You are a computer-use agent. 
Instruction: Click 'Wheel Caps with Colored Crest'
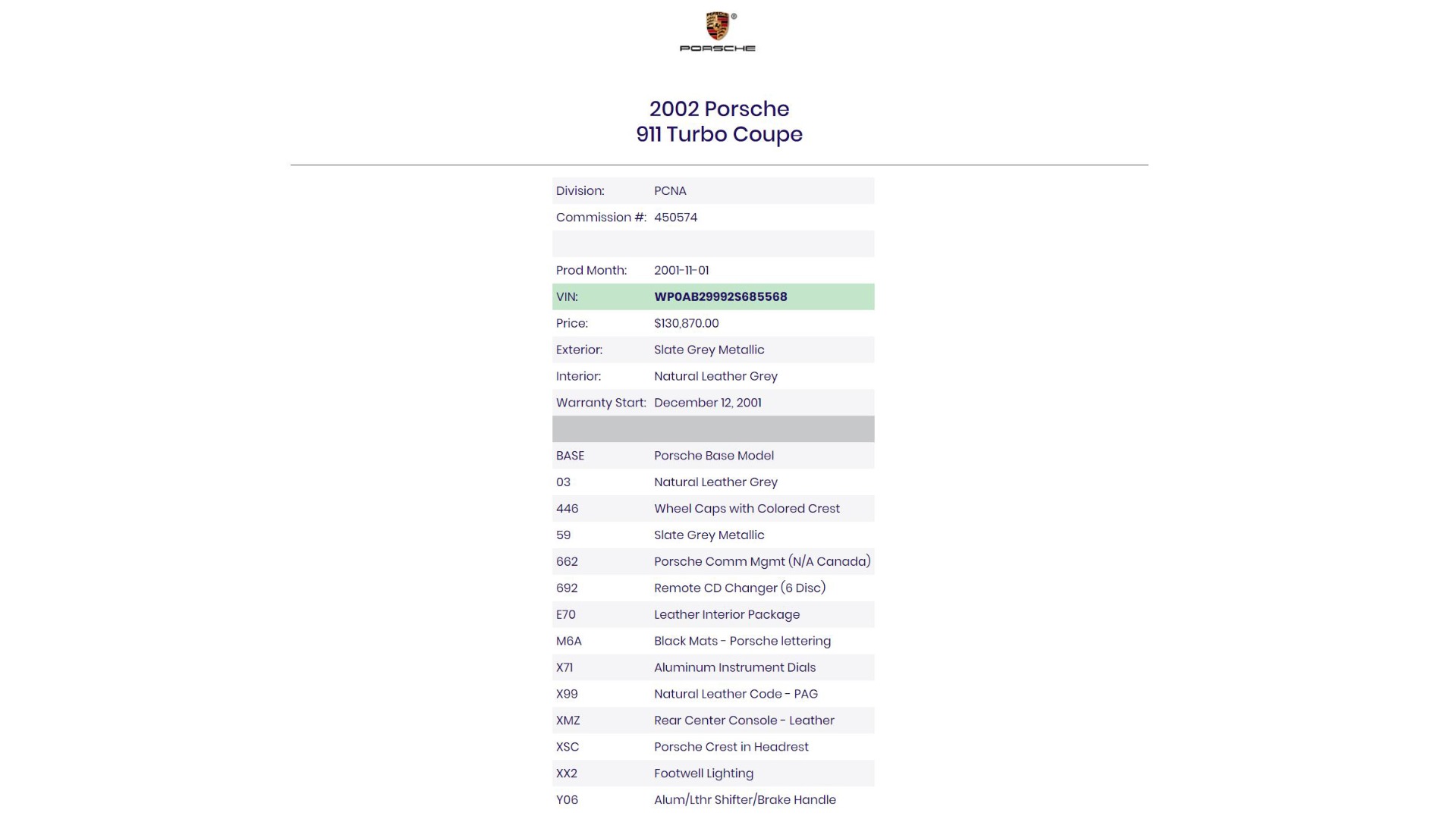[747, 509]
